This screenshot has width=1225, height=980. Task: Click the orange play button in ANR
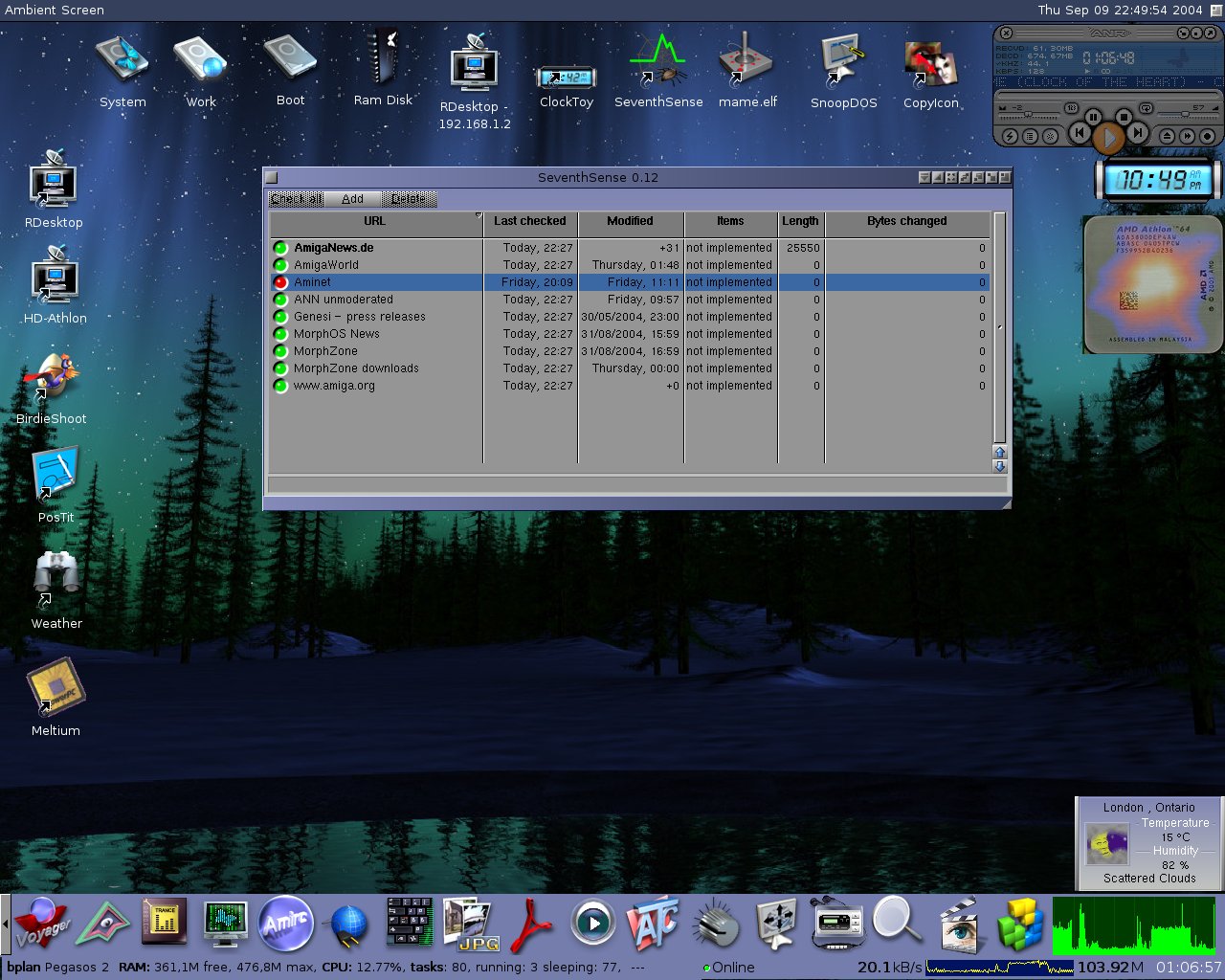pos(1109,137)
